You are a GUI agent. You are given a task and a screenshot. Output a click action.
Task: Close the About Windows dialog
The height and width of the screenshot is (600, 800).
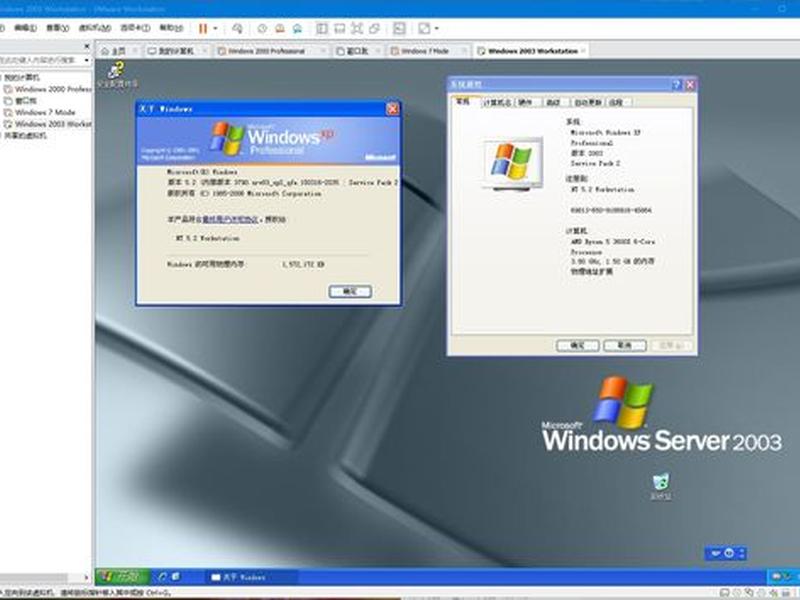(x=392, y=109)
